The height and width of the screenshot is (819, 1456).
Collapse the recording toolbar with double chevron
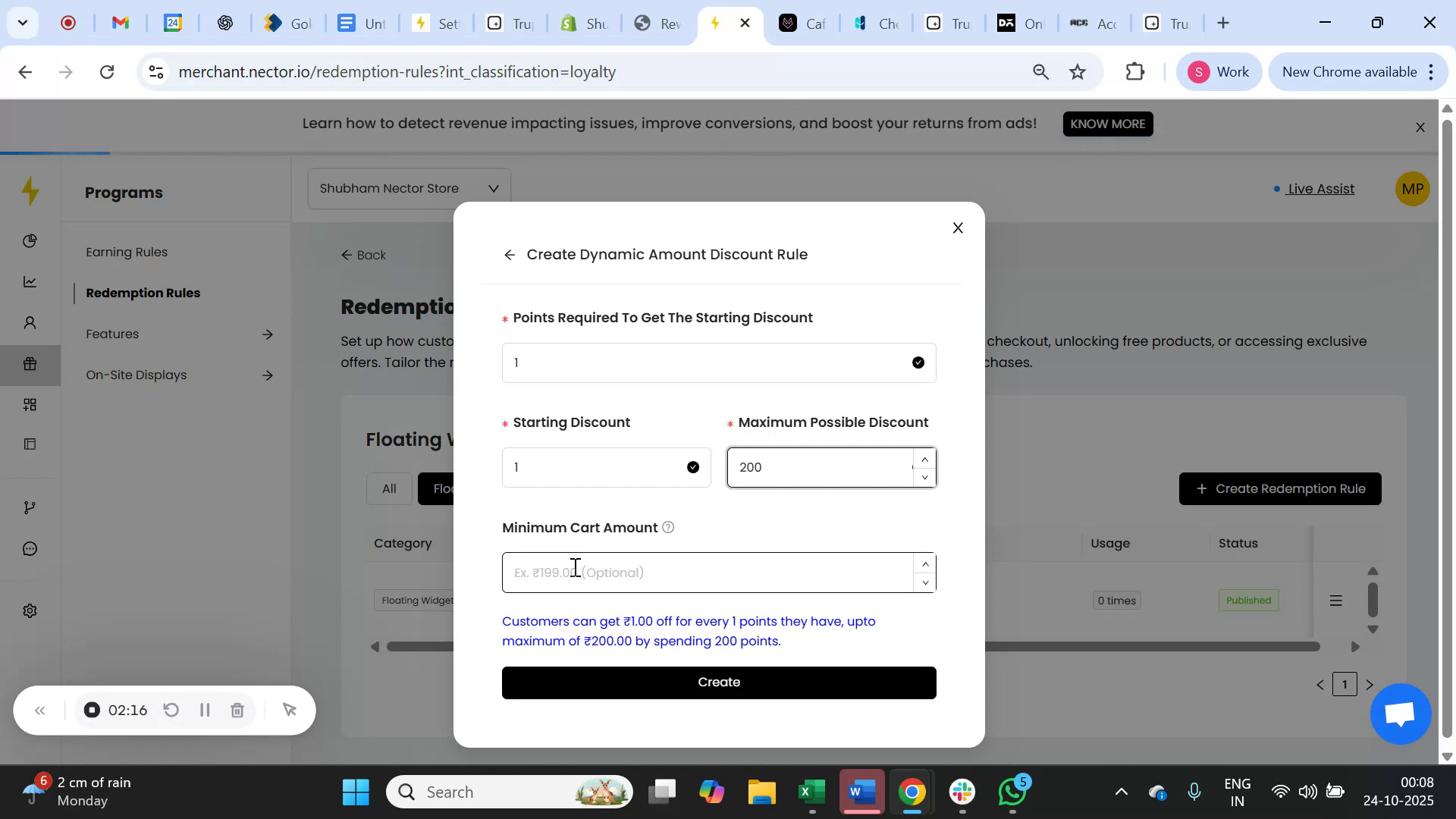pyautogui.click(x=40, y=710)
